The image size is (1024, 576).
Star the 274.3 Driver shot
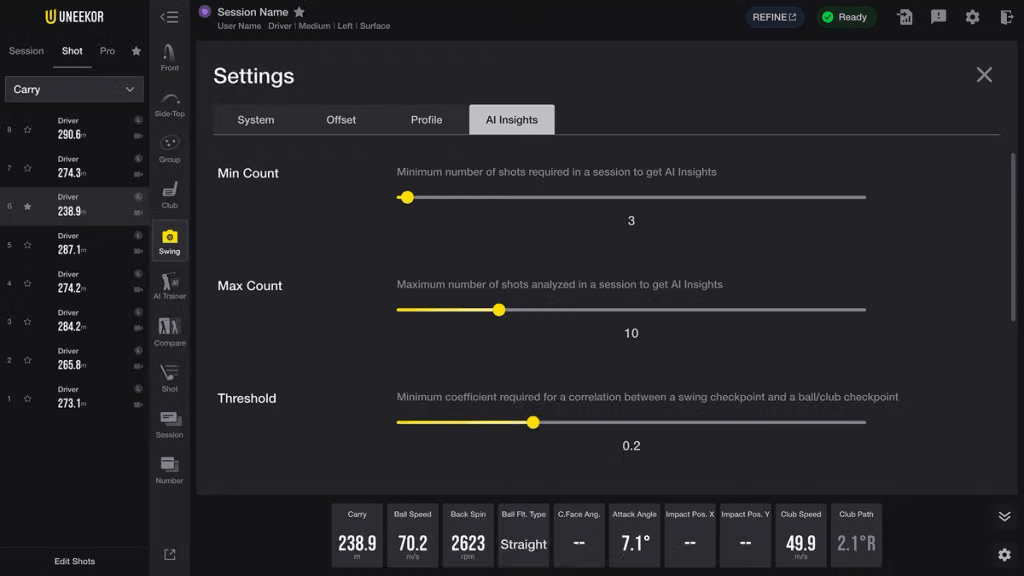point(27,168)
